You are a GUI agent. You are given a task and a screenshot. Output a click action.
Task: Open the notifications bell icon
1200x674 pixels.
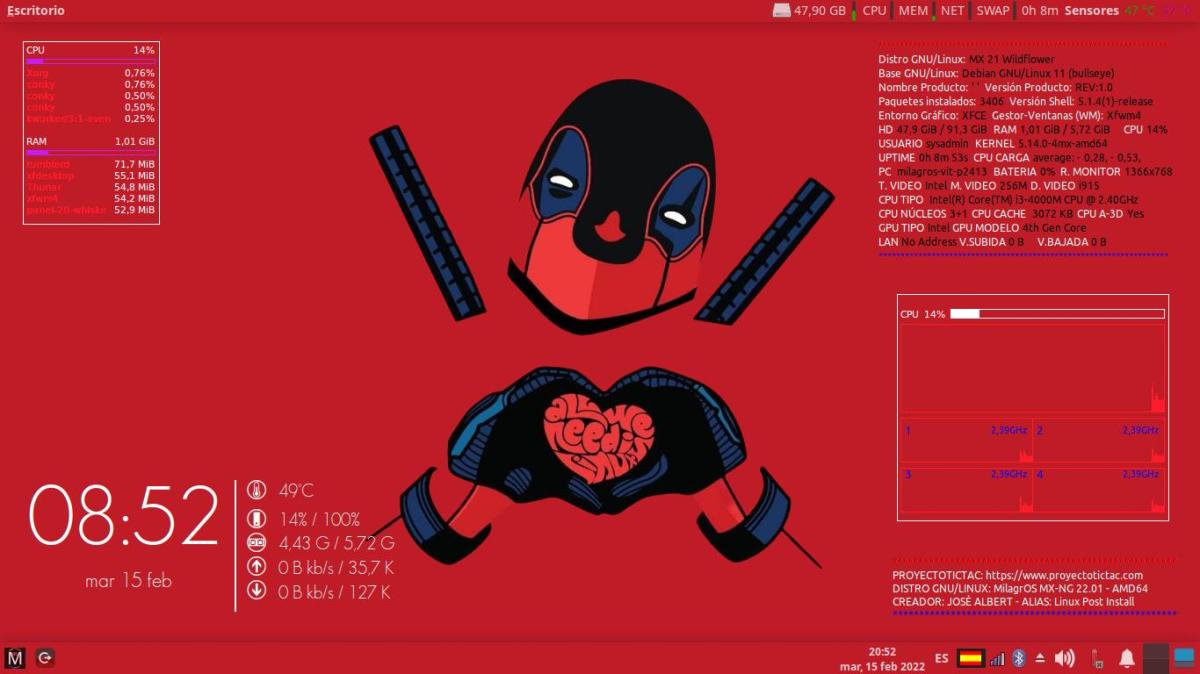click(1127, 658)
